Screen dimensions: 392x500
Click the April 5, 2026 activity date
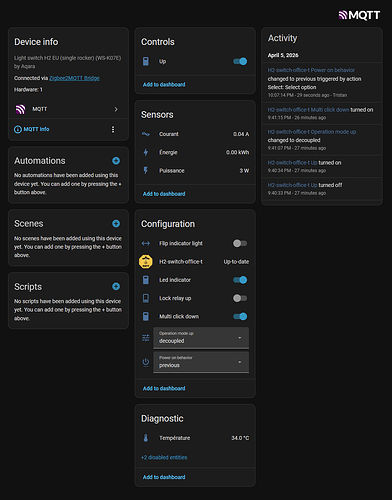tap(283, 55)
